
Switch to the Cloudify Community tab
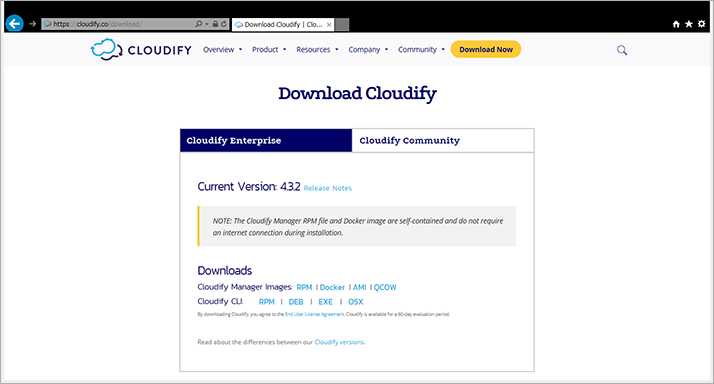[443, 140]
